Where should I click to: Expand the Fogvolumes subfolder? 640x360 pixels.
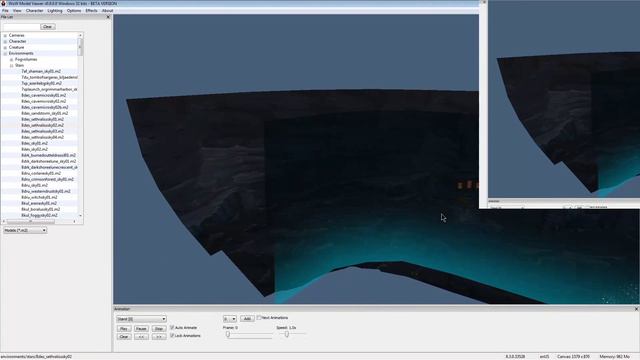click(11, 60)
